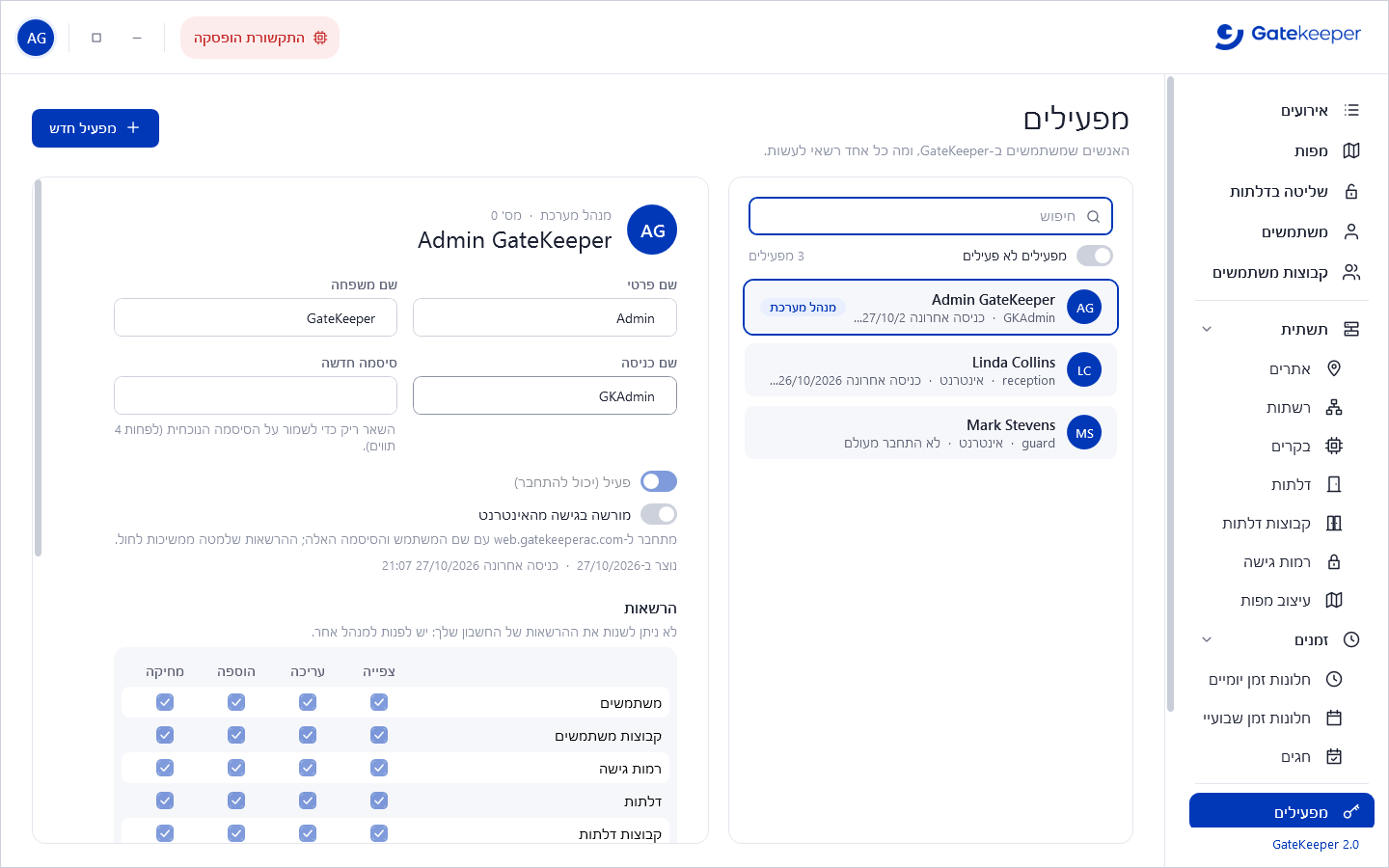Screen dimensions: 1389x868
Task: Click the חיפוש search field
Action: [931, 216]
